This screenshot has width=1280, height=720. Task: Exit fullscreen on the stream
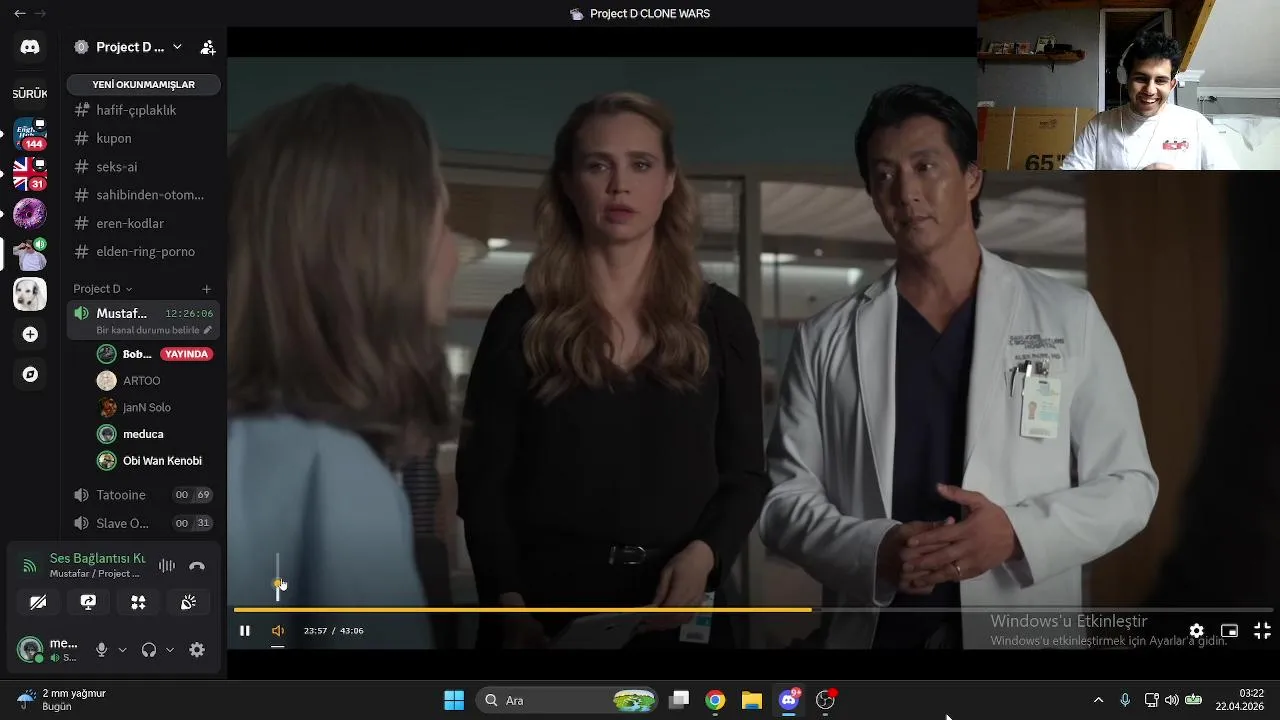[x=1262, y=631]
